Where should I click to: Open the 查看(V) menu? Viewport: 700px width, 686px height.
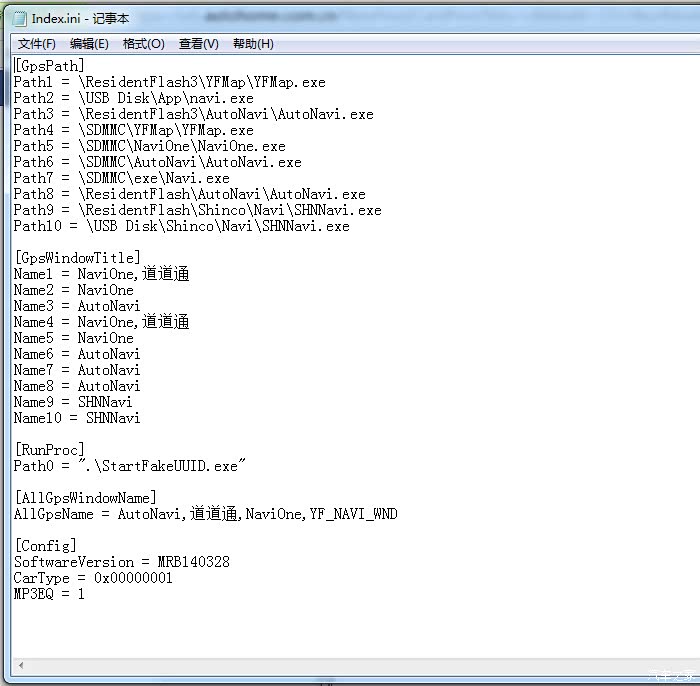(199, 44)
